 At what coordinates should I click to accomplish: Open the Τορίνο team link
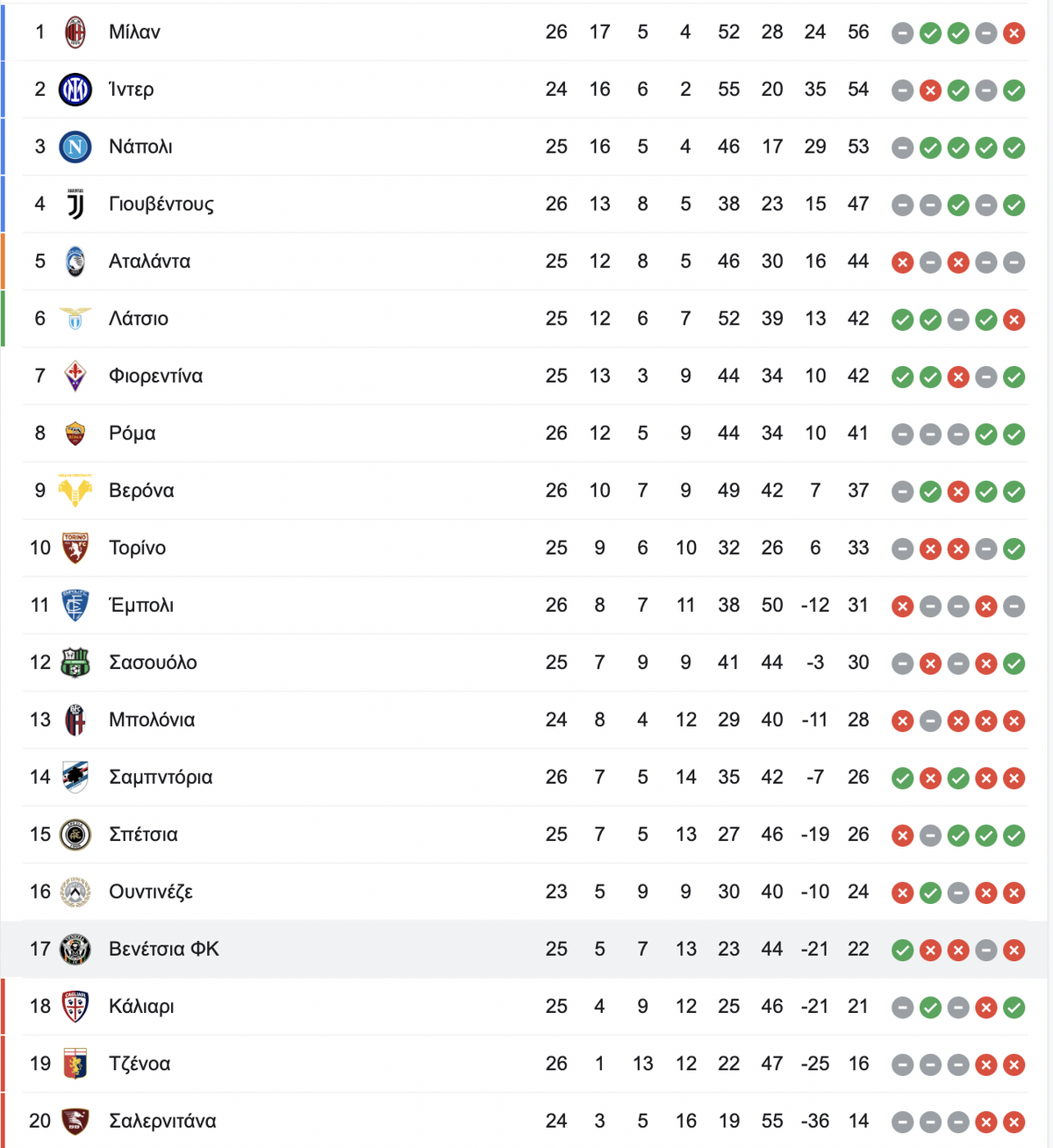point(137,549)
